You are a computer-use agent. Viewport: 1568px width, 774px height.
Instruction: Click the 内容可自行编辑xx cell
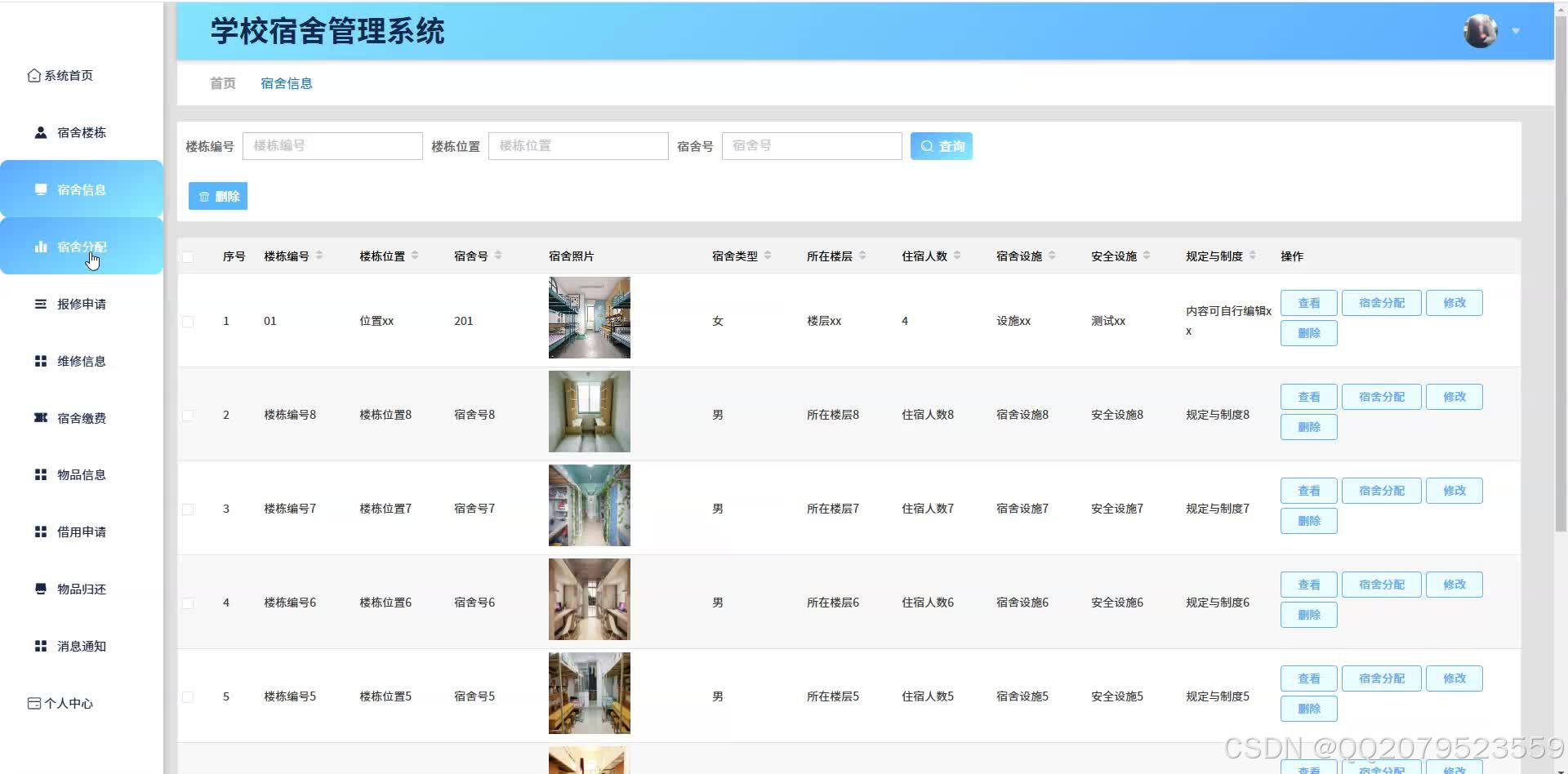pyautogui.click(x=1228, y=321)
